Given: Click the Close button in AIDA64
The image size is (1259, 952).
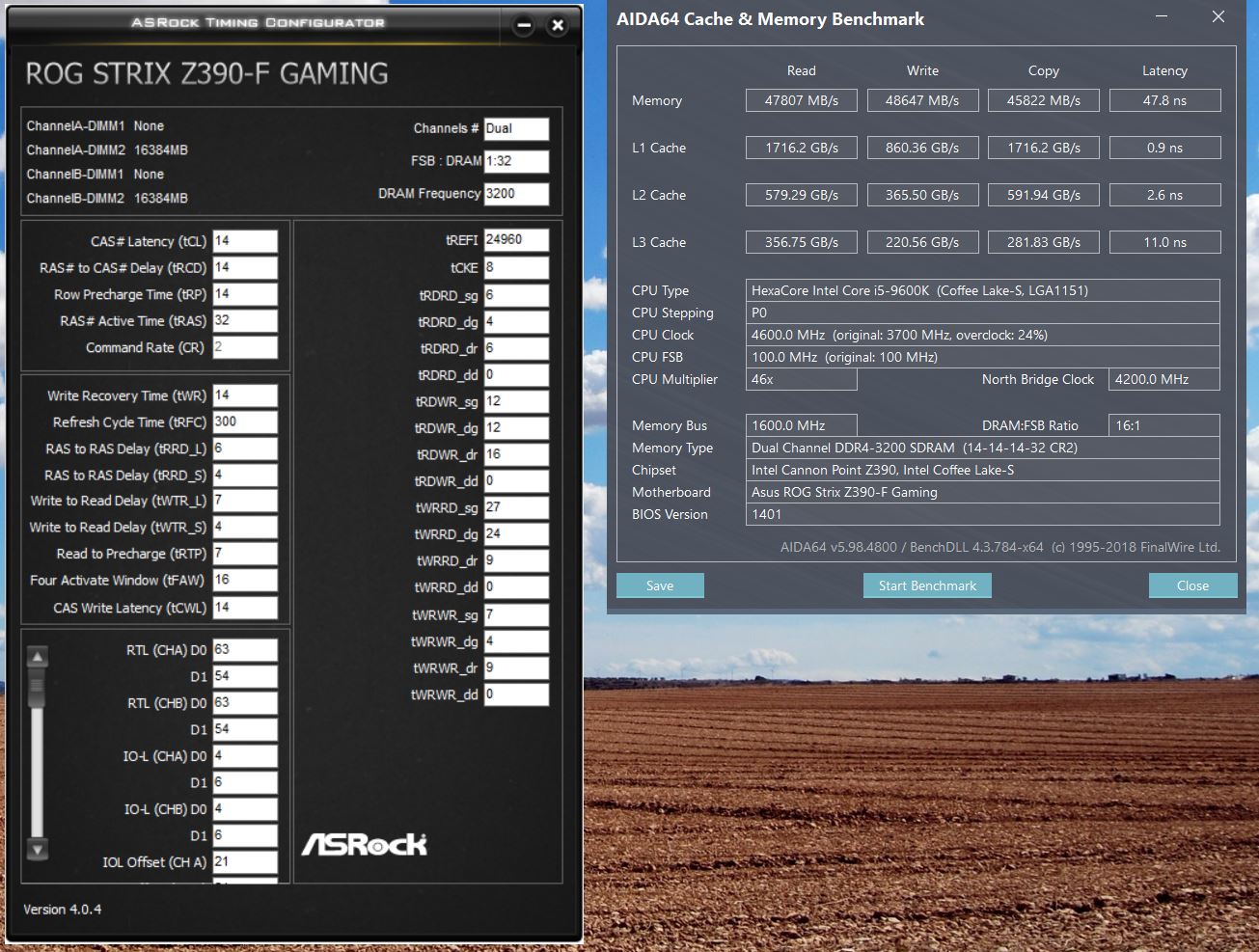Looking at the screenshot, I should pyautogui.click(x=1192, y=585).
